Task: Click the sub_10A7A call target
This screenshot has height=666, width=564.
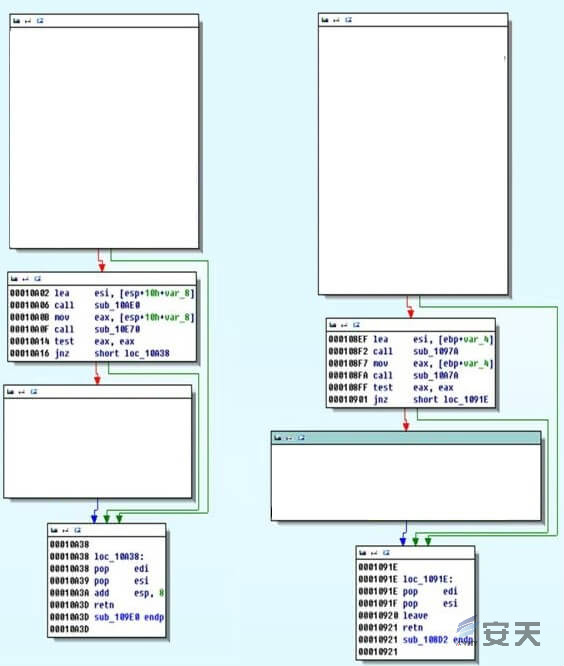Action: (436, 375)
